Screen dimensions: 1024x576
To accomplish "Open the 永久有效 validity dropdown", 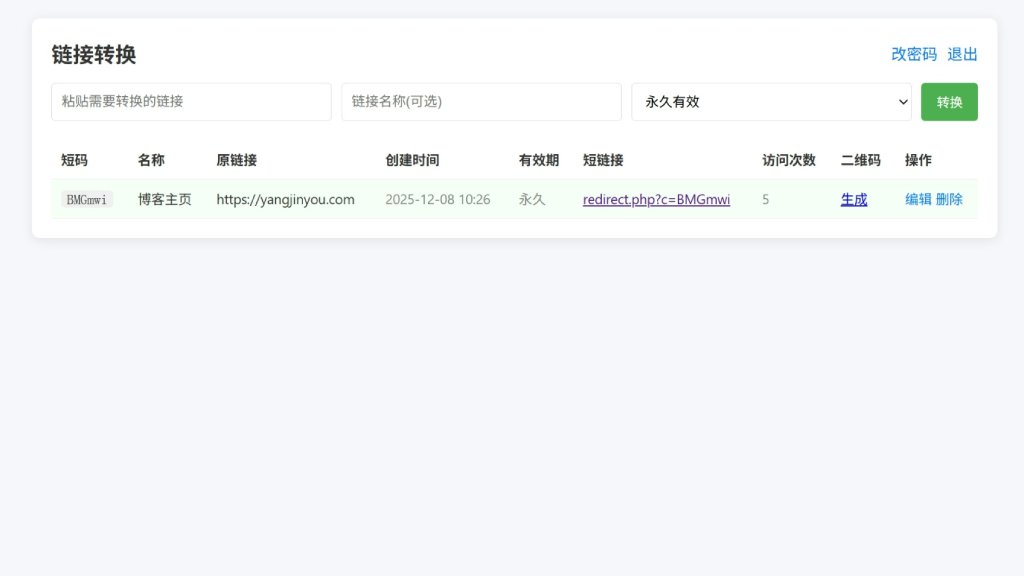I will click(771, 102).
